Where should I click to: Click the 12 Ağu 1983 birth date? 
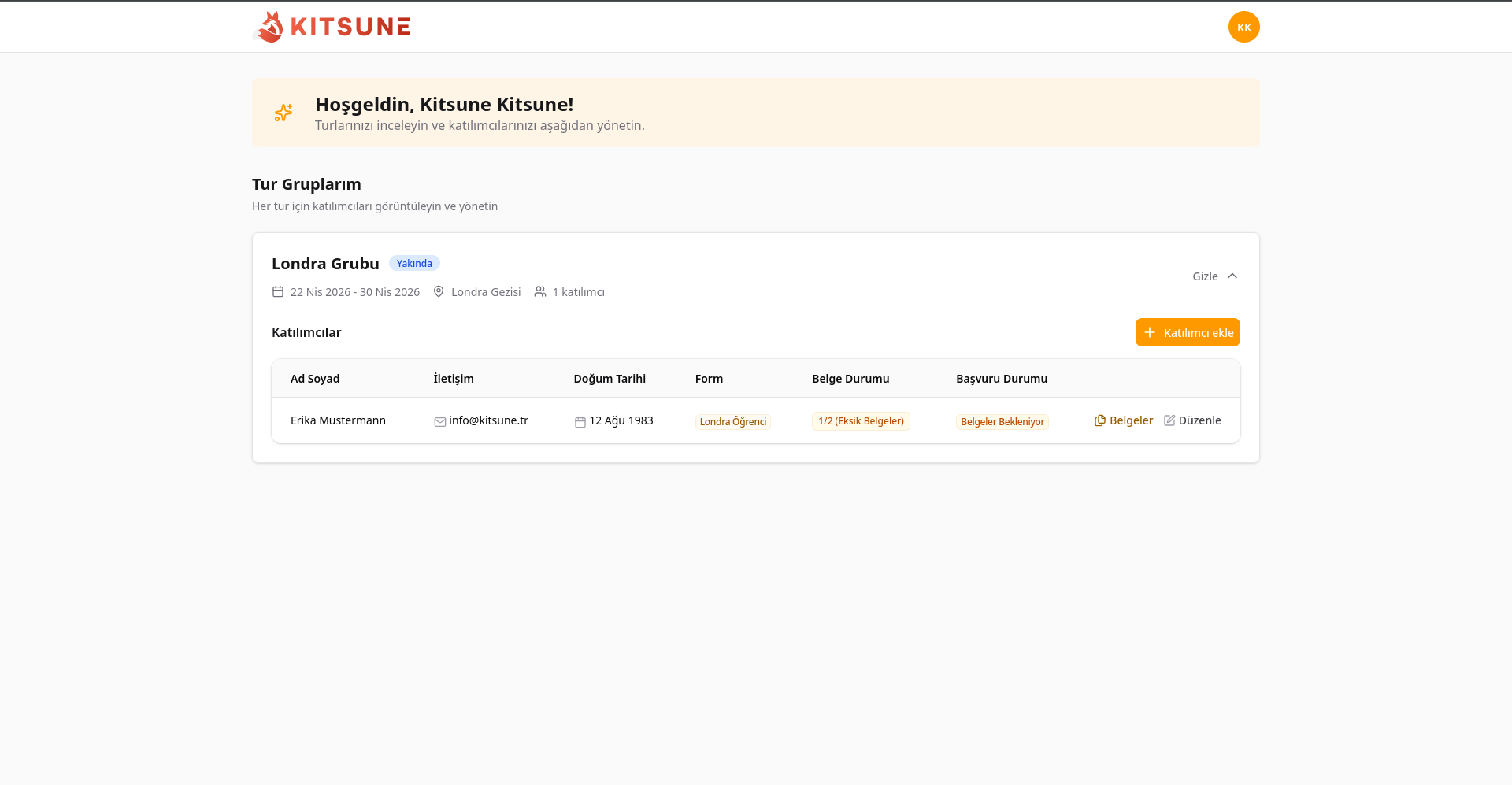[621, 420]
